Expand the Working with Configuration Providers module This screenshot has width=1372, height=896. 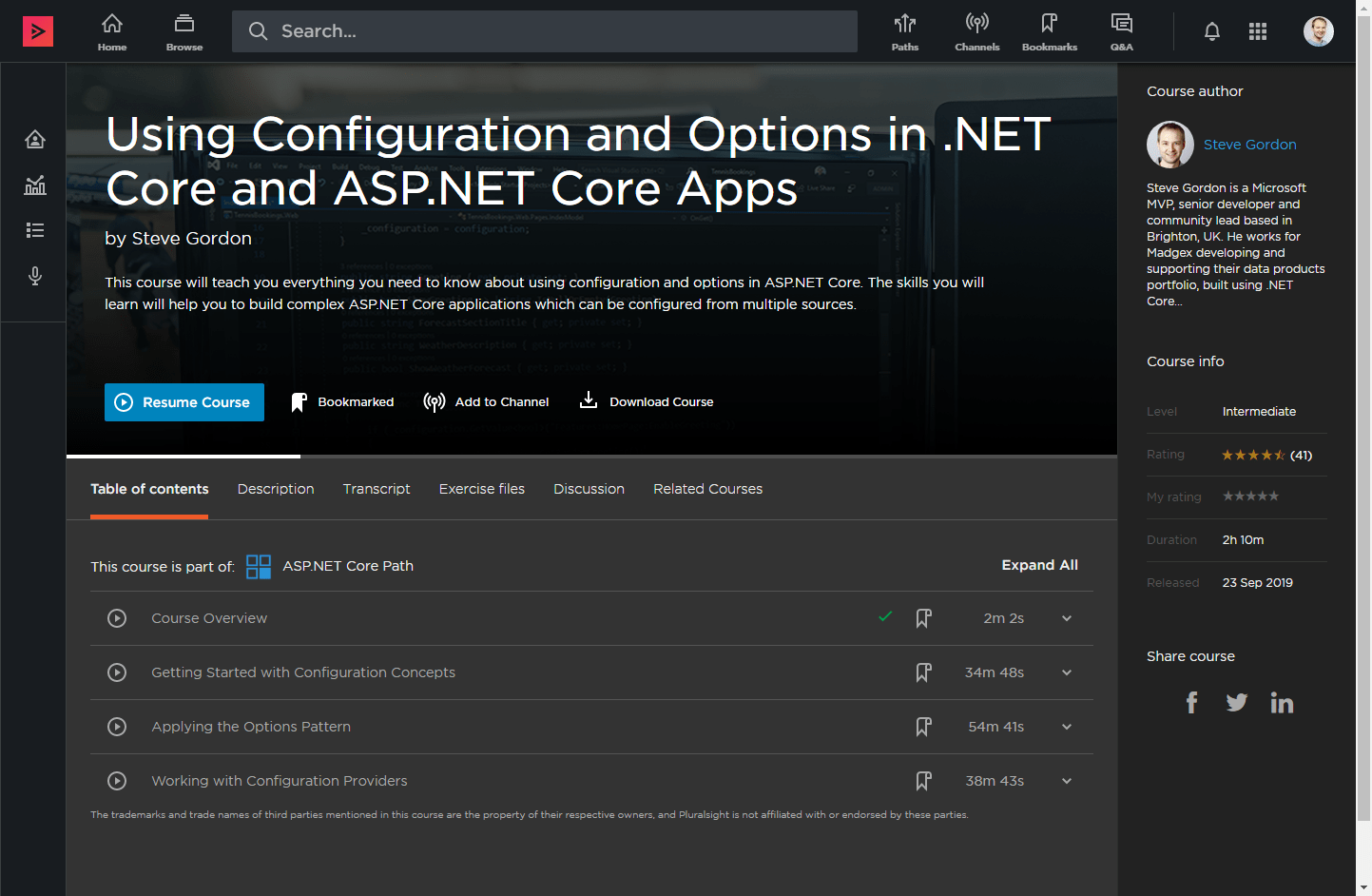[1066, 781]
